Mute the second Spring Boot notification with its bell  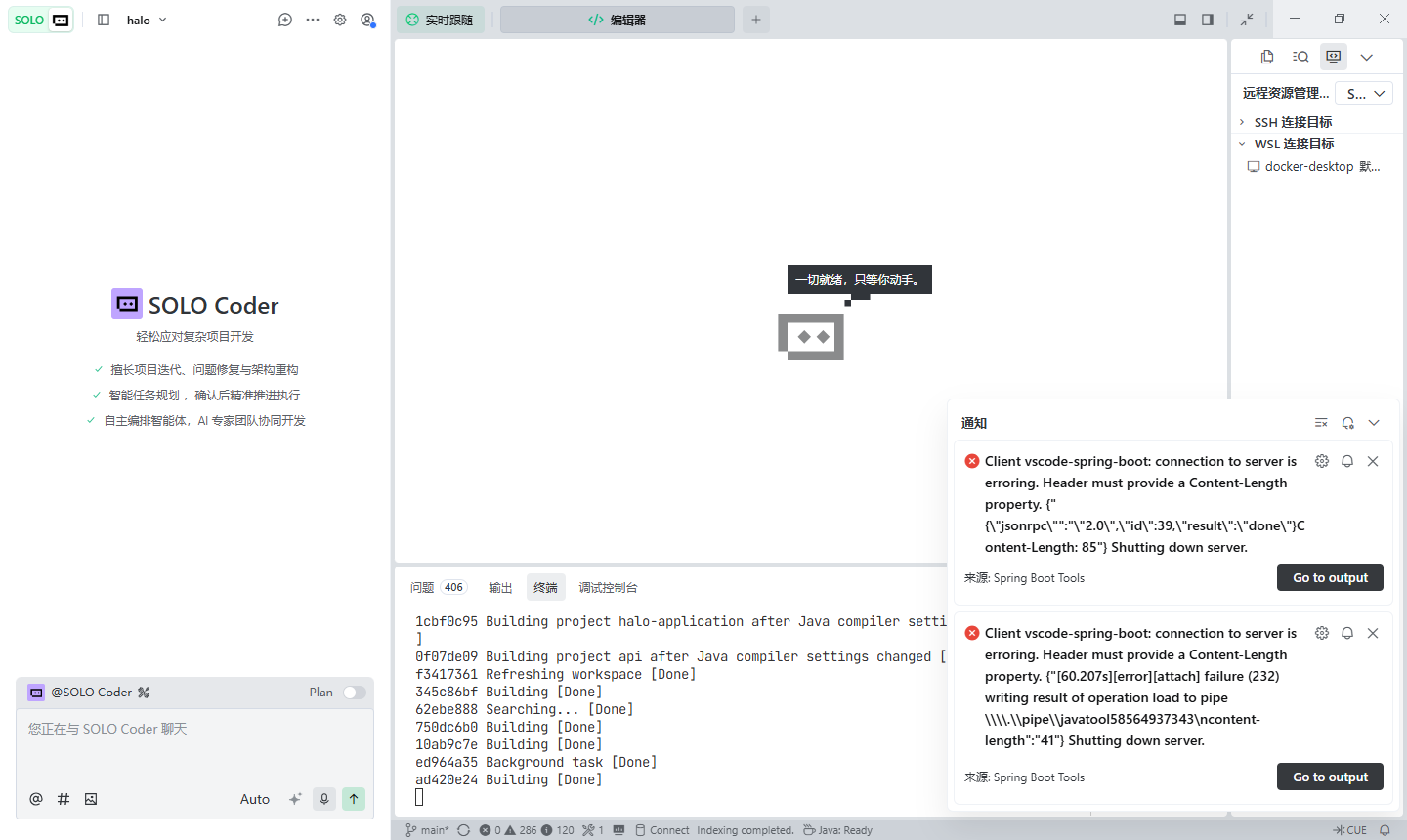click(x=1347, y=633)
